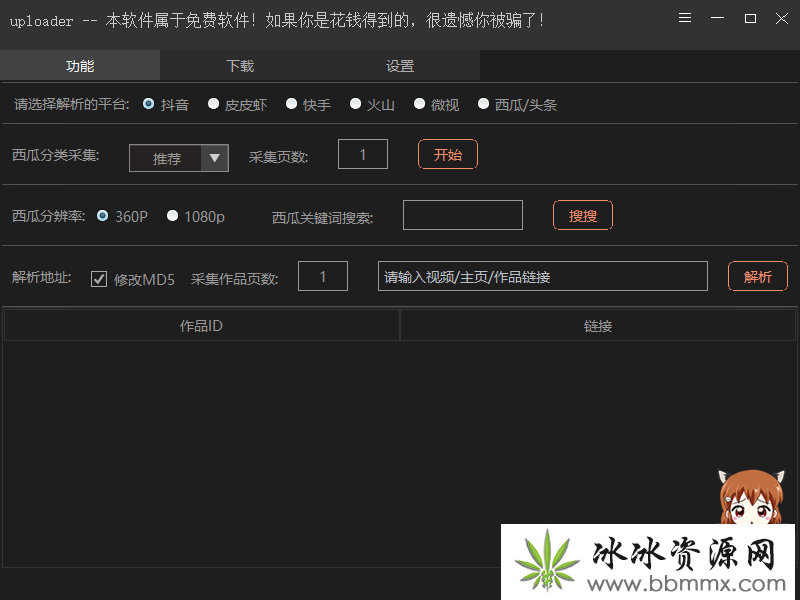Switch to the 下载 tab
The width and height of the screenshot is (800, 600).
coord(240,66)
